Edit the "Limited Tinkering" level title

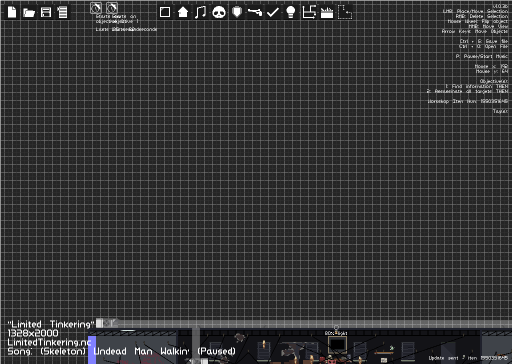(51, 324)
